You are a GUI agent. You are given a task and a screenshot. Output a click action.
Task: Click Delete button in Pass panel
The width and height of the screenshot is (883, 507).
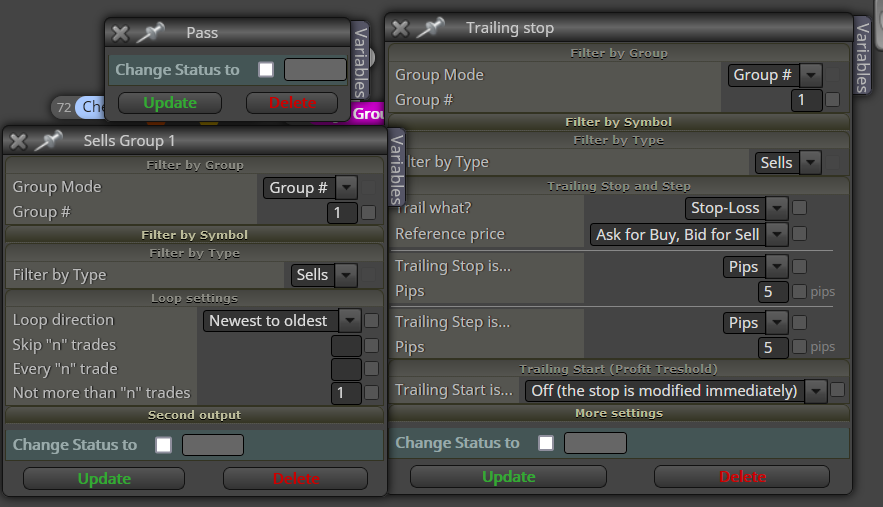pos(292,103)
